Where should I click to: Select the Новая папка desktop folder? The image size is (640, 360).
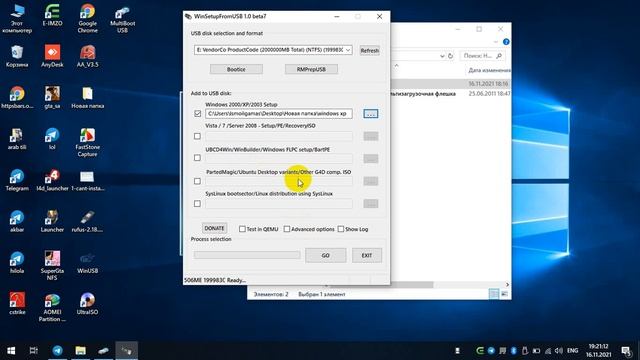[87, 98]
